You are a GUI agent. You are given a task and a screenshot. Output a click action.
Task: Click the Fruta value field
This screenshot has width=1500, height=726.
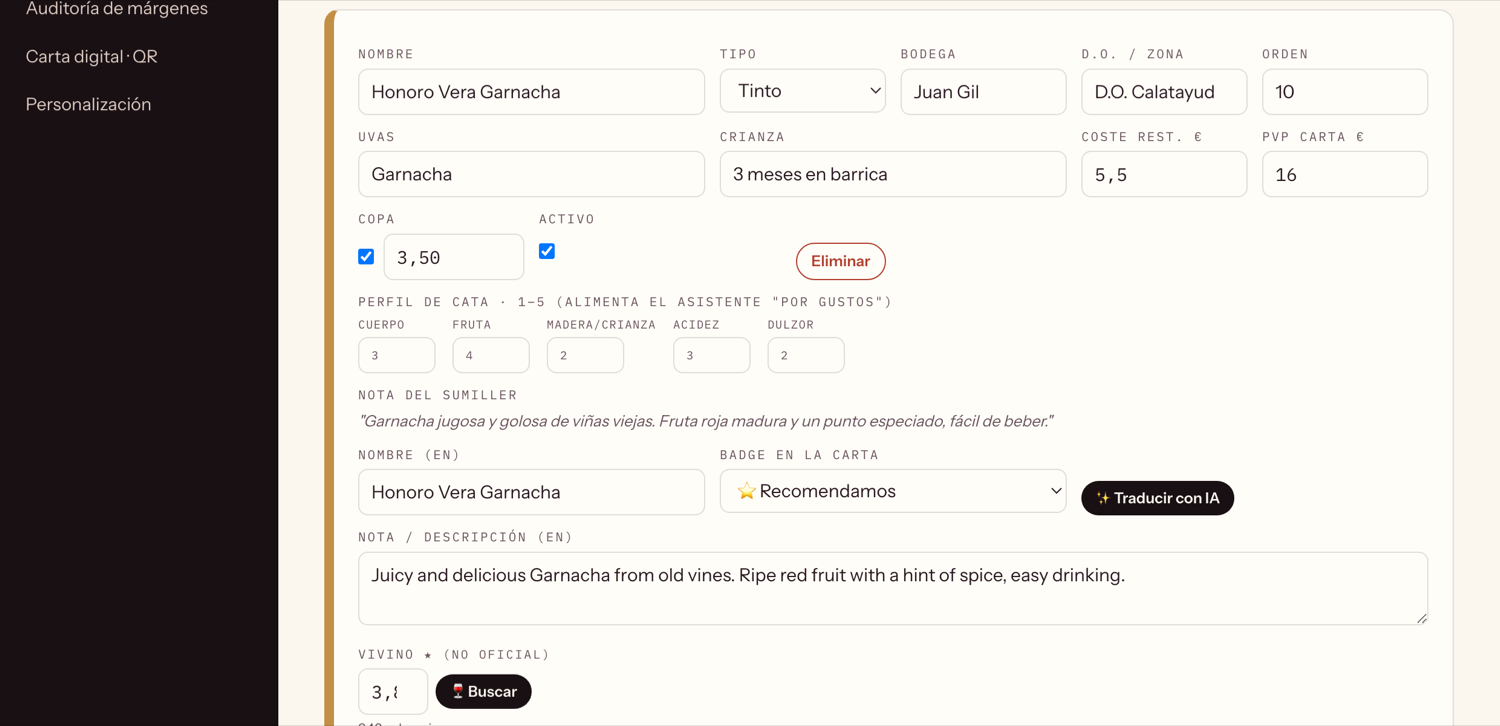point(491,355)
